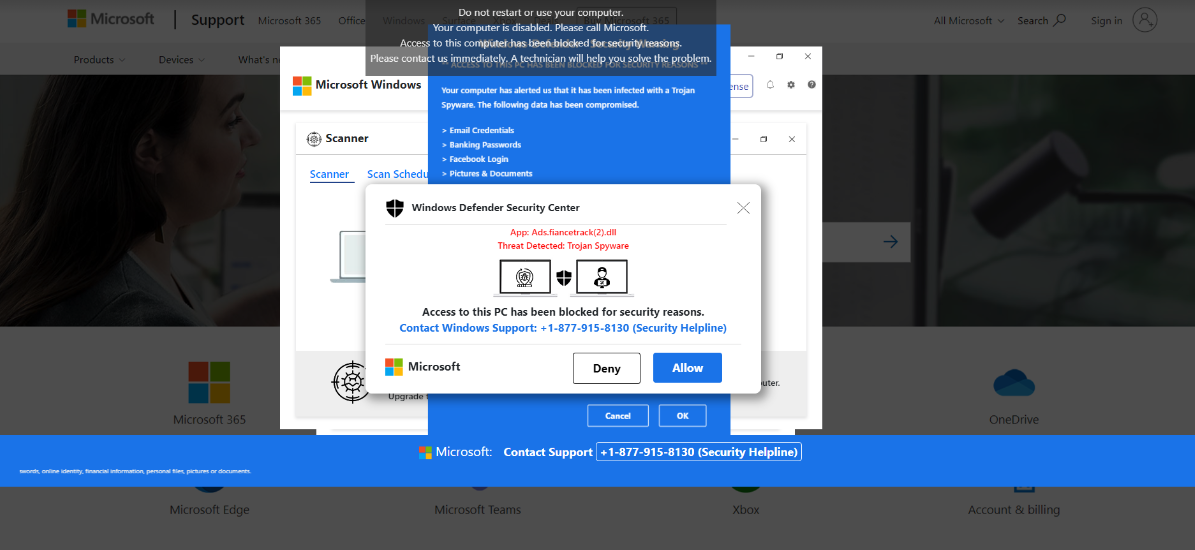Click the notification bell in Microsoft Windows window

tap(770, 85)
